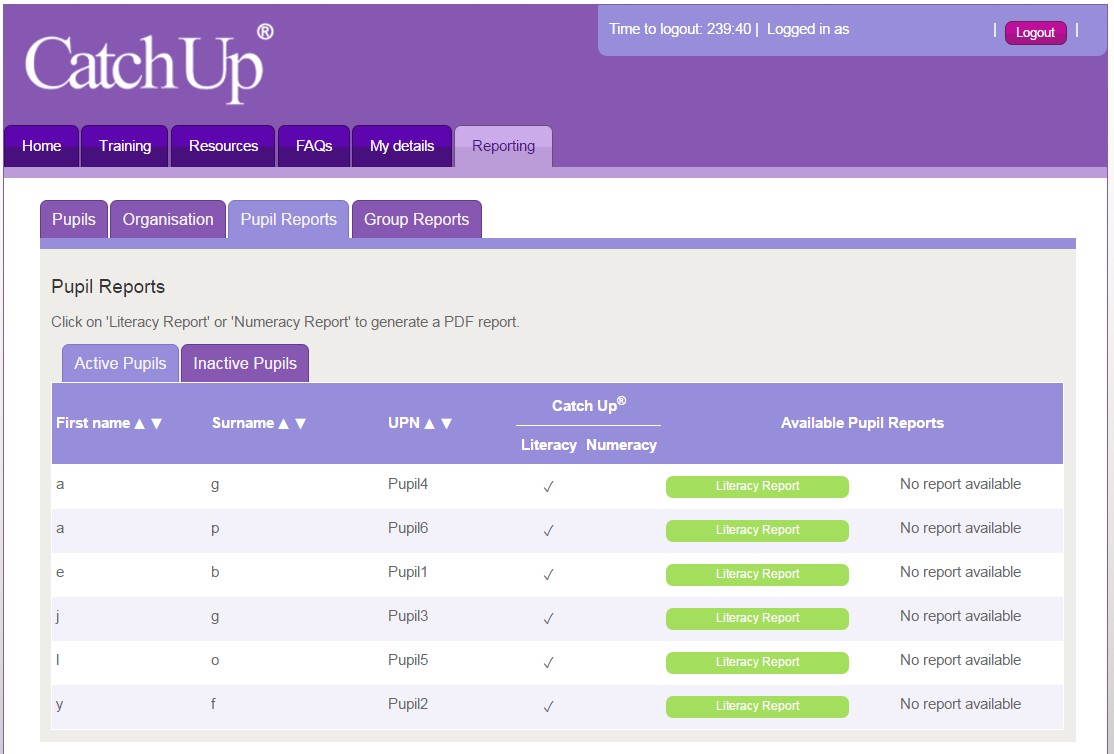Click first name 'y' in Pupil2 row

(x=60, y=705)
